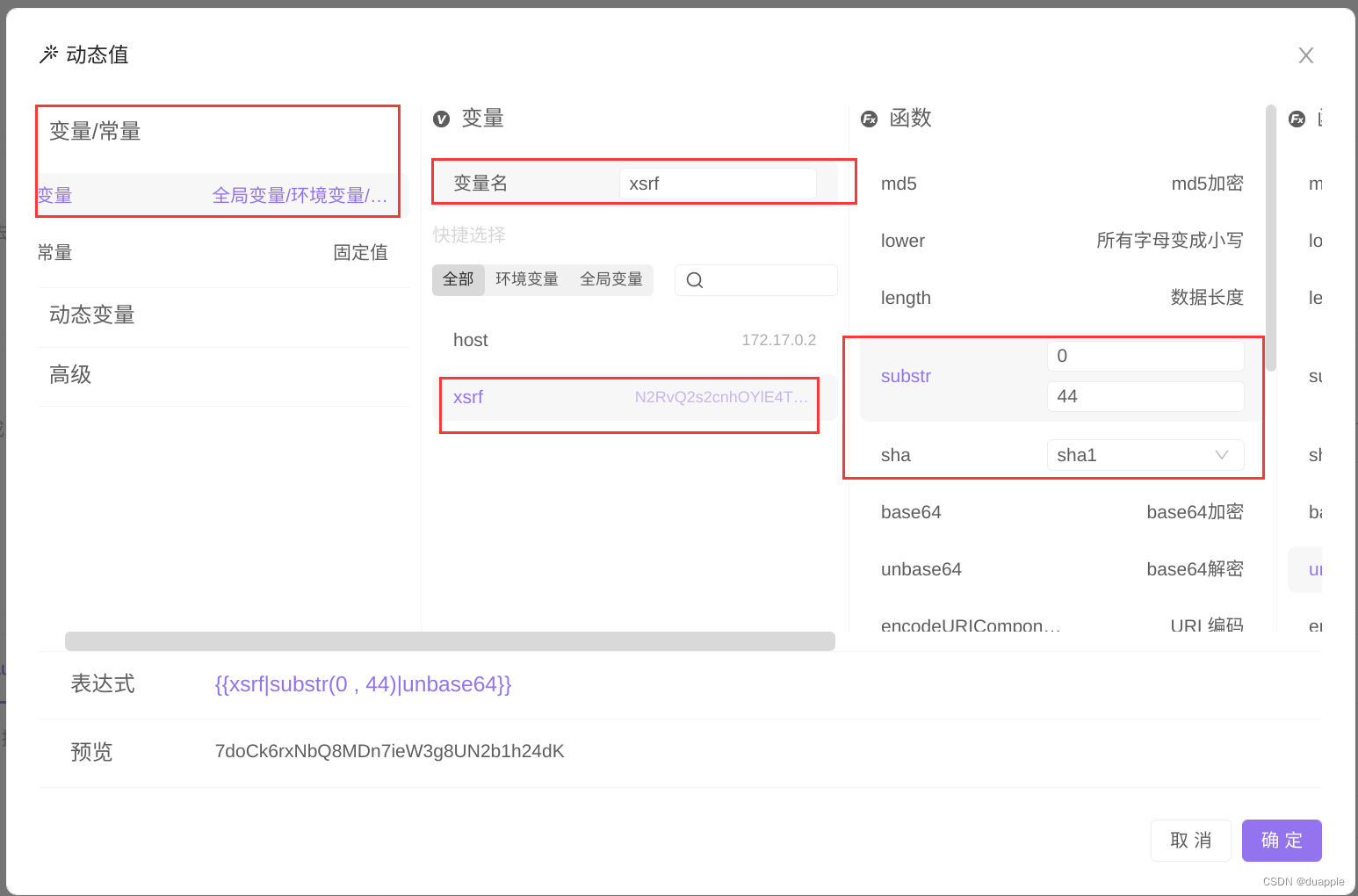1358x896 pixels.
Task: Select the 变量 row under 变量/常量
Action: [x=222, y=195]
